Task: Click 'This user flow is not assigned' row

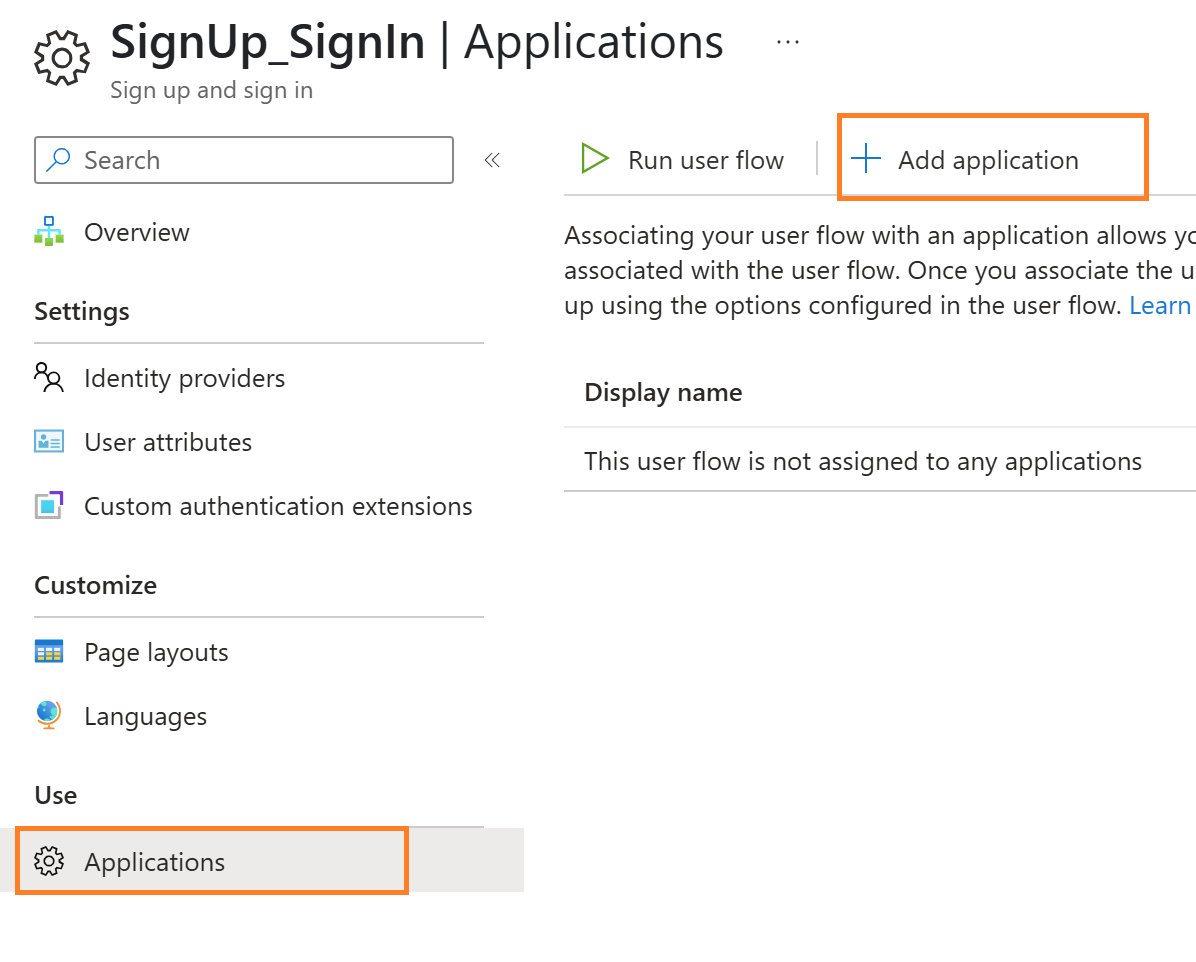Action: (x=863, y=462)
